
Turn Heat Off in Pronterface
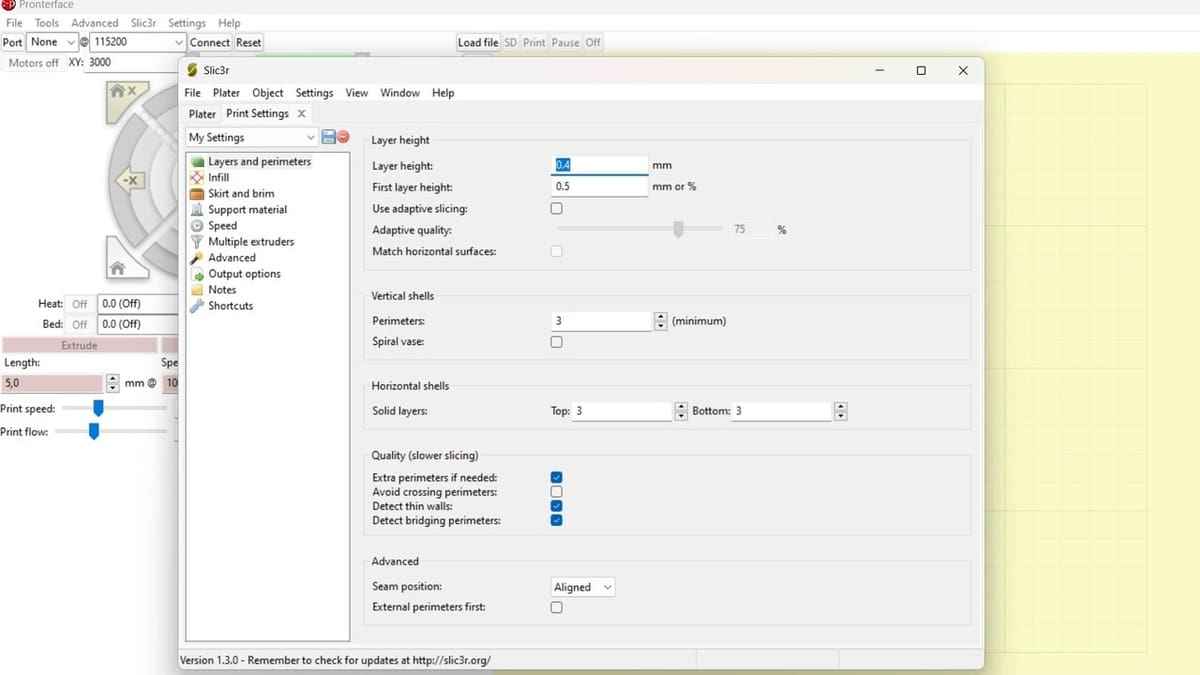point(80,304)
